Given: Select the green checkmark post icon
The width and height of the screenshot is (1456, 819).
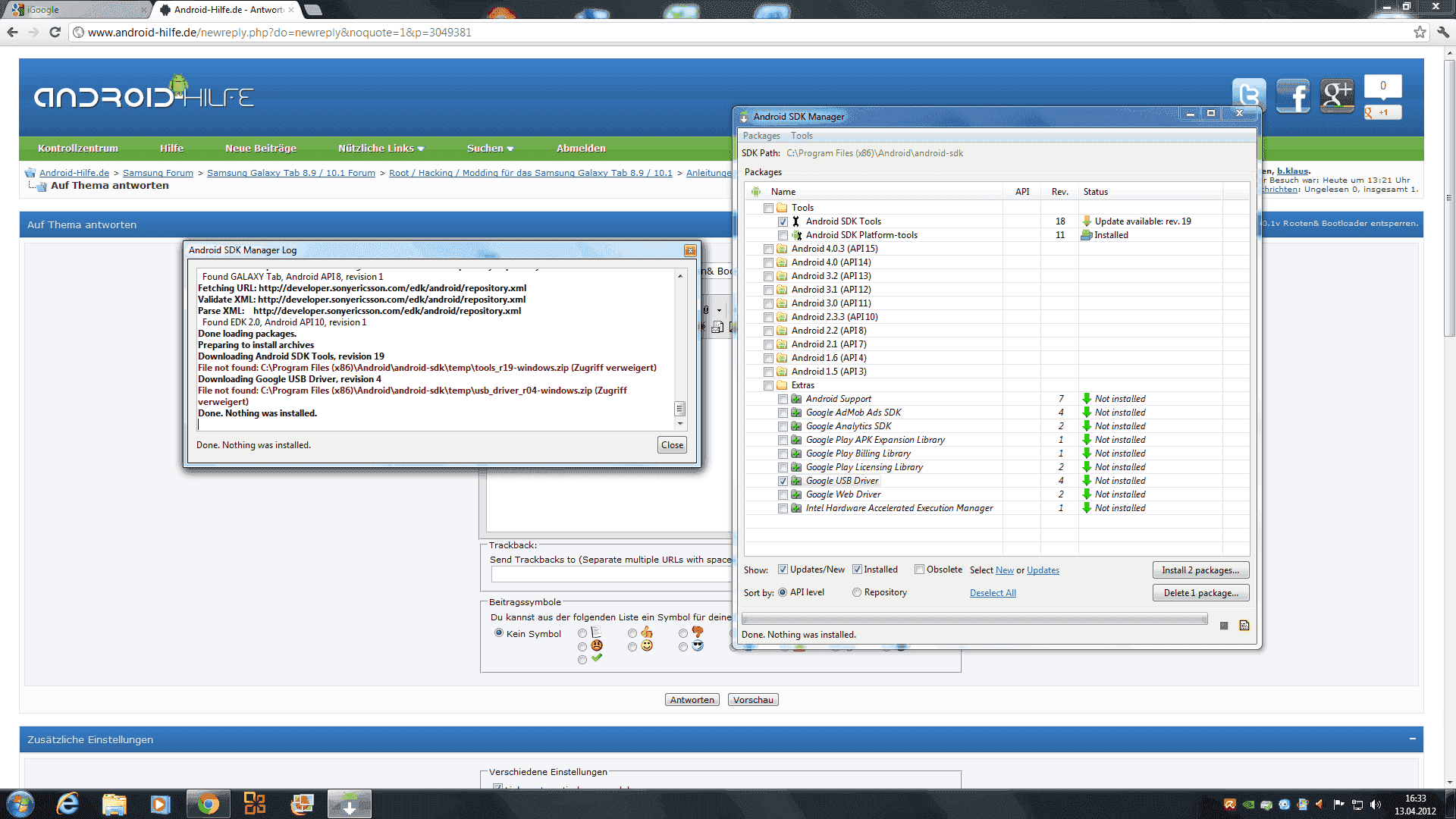Looking at the screenshot, I should point(597,658).
